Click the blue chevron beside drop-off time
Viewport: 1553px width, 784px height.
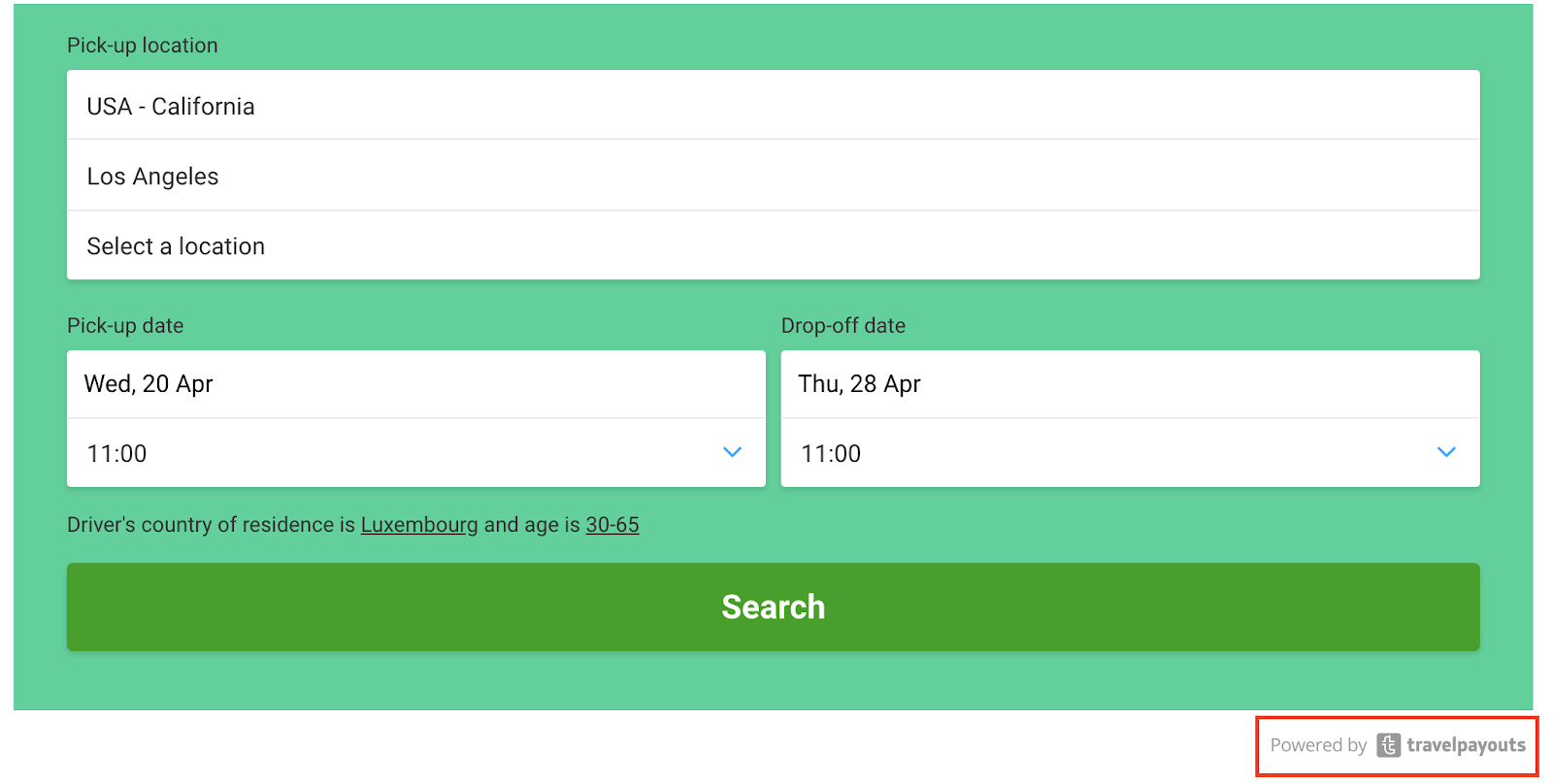pos(1447,452)
